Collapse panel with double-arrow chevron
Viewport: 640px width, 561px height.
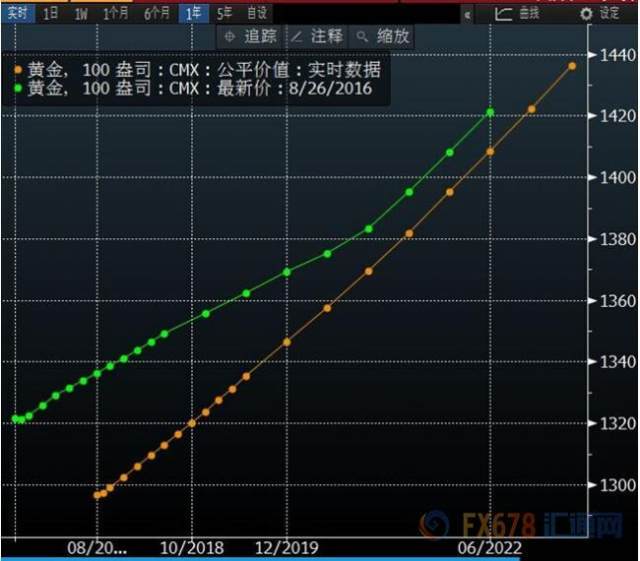click(x=468, y=16)
